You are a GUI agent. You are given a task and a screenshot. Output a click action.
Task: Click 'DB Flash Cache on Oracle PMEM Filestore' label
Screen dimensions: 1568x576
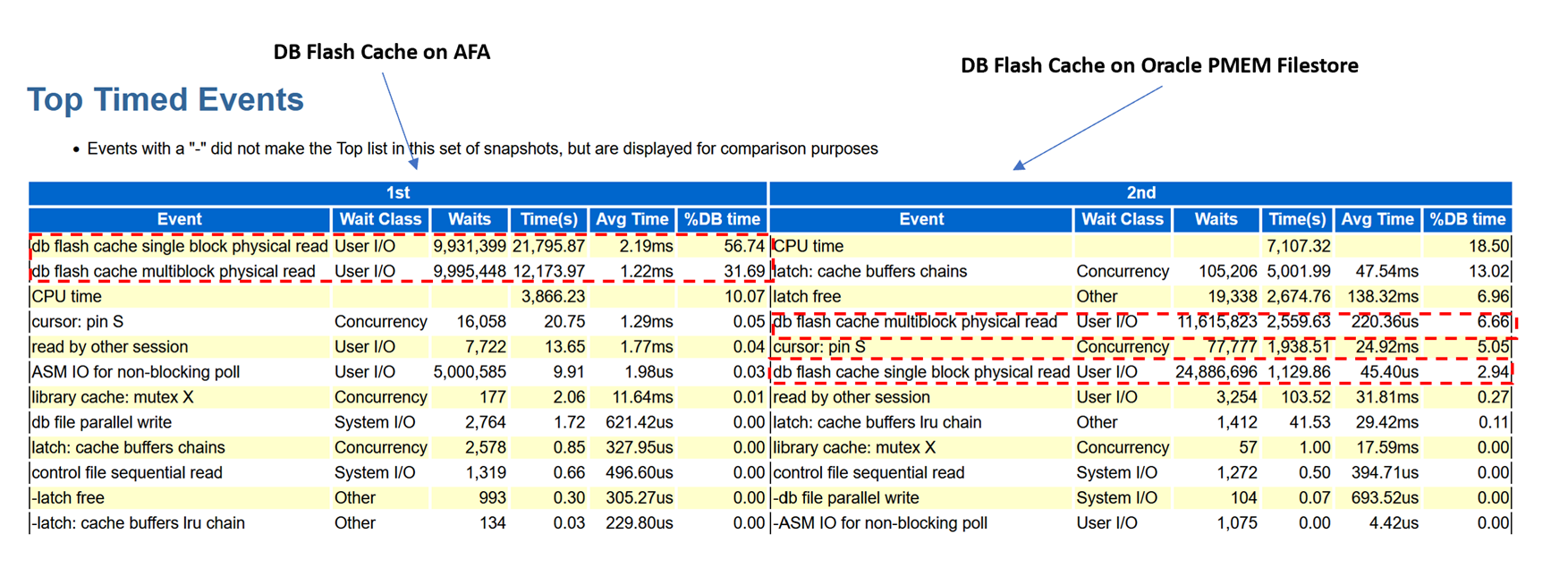pos(1159,65)
